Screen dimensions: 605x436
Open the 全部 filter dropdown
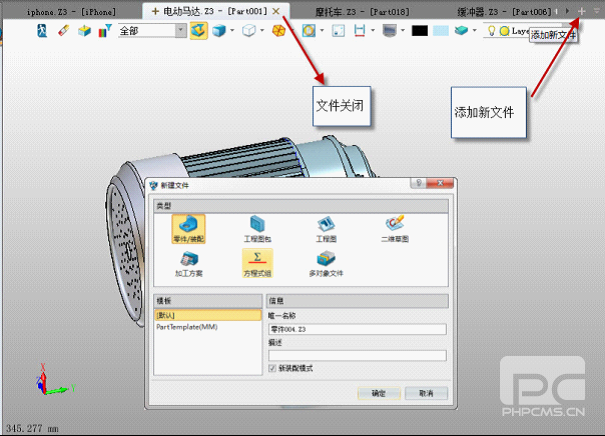coord(180,30)
